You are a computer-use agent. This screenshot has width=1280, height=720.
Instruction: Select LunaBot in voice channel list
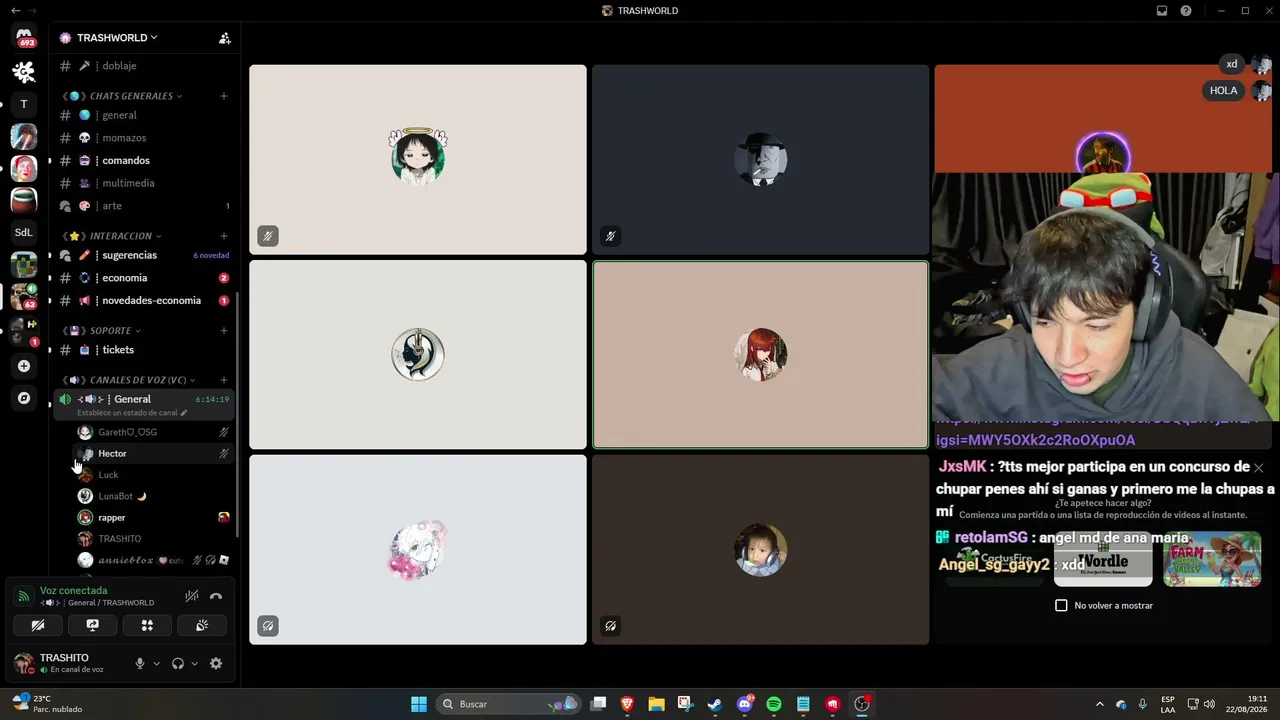pos(154,496)
